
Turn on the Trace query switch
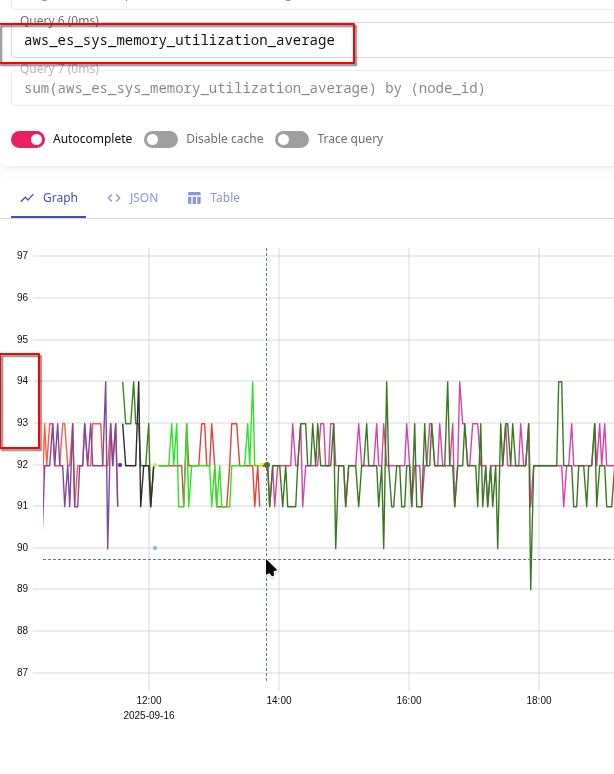click(x=292, y=139)
